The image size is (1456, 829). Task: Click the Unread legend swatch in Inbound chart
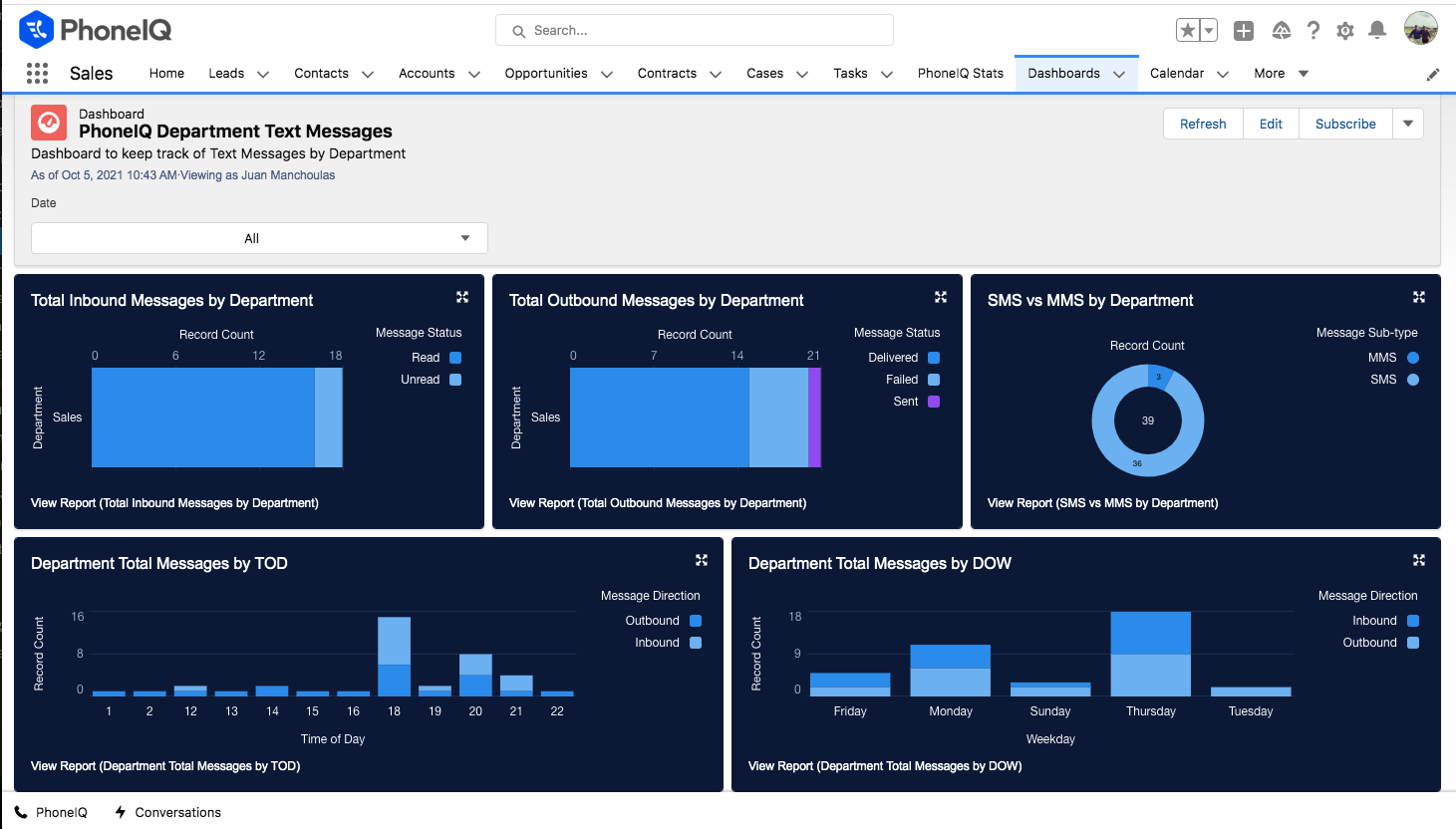(455, 380)
